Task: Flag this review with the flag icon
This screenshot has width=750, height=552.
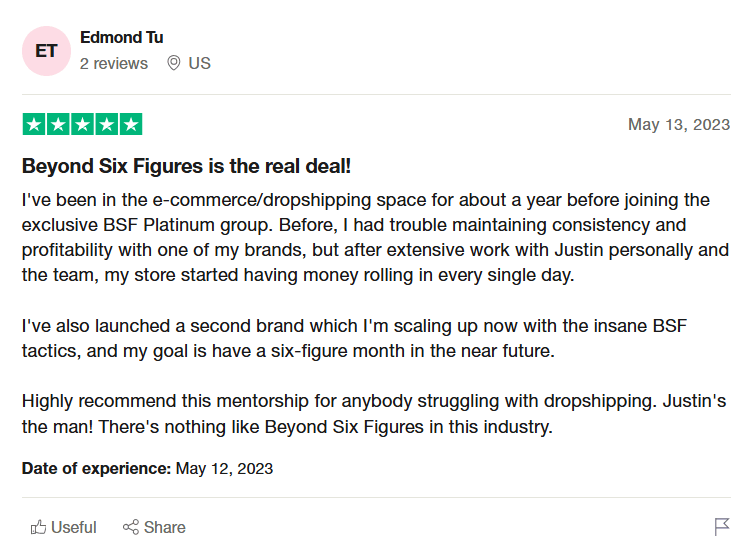Action: (722, 527)
